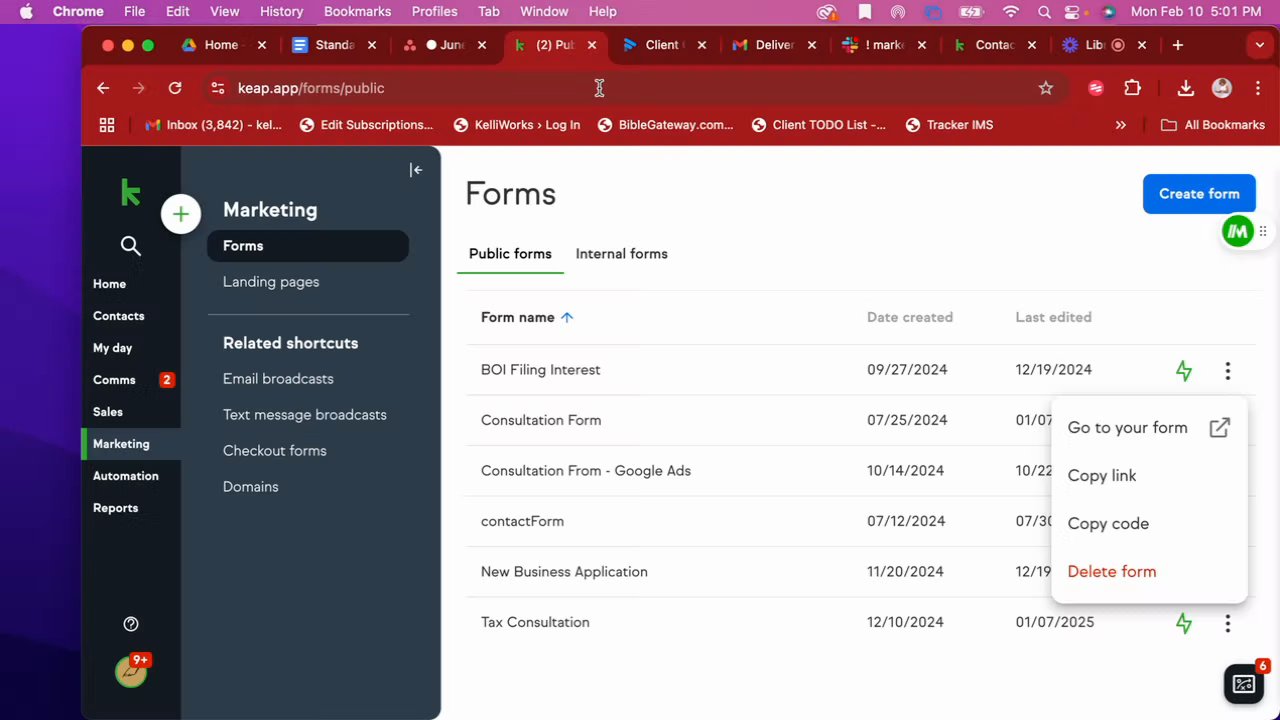Open the help question mark icon

pos(131,624)
